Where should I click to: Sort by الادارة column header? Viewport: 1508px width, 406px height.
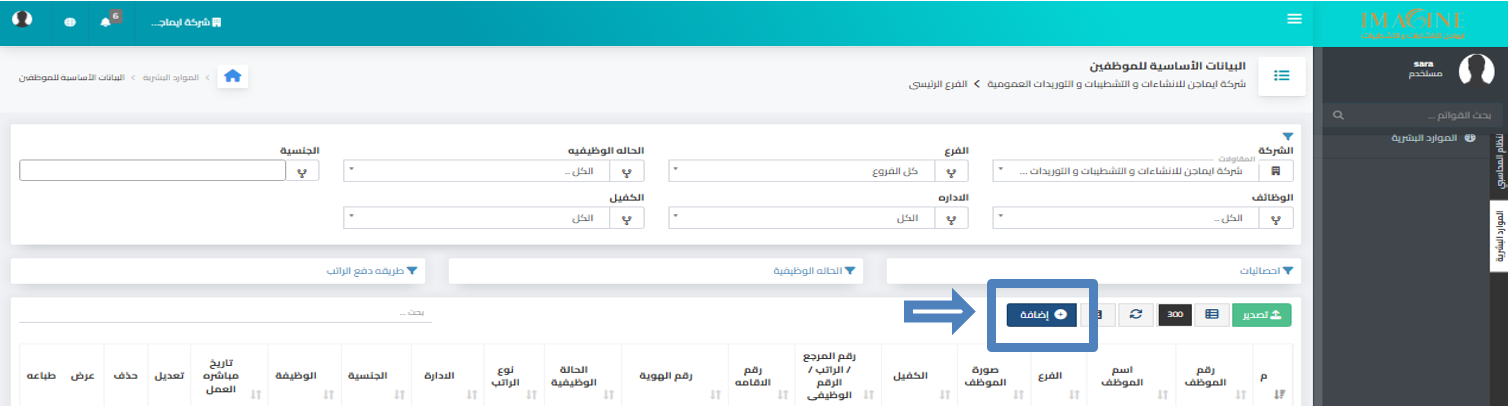coord(447,375)
